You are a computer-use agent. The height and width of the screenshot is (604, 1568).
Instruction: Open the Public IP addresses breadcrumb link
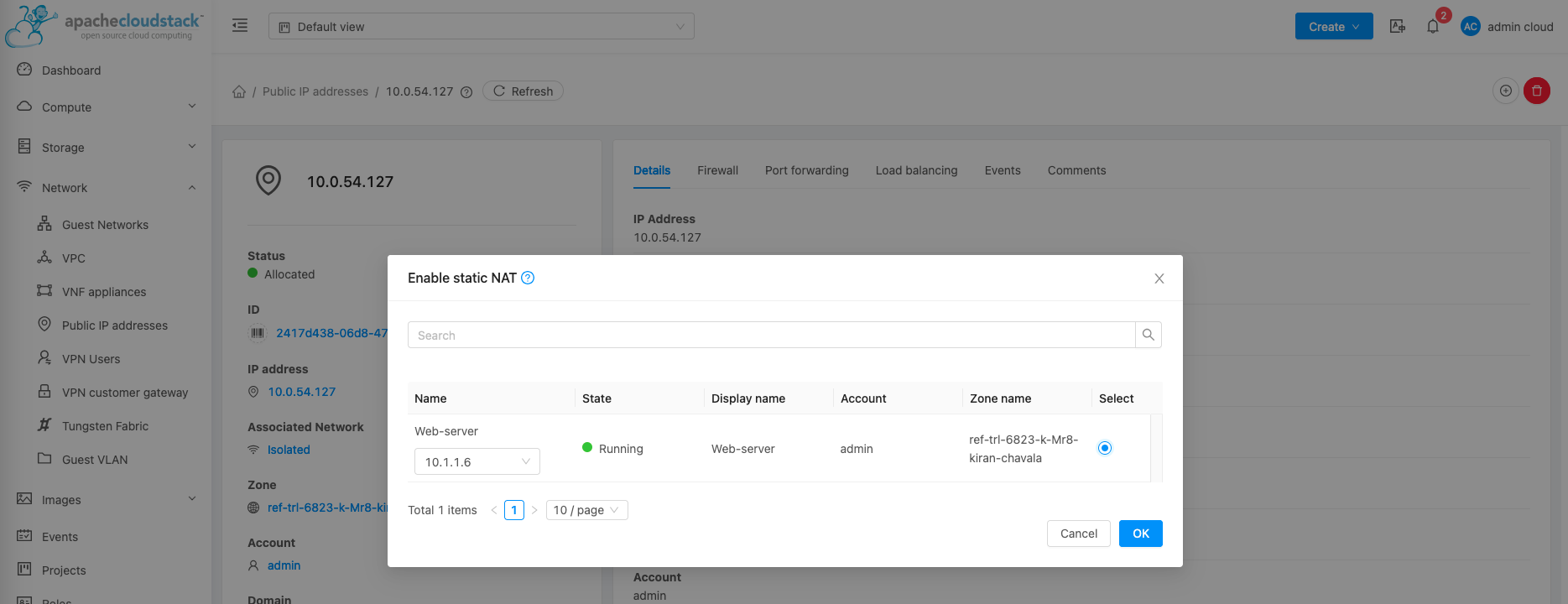click(315, 91)
